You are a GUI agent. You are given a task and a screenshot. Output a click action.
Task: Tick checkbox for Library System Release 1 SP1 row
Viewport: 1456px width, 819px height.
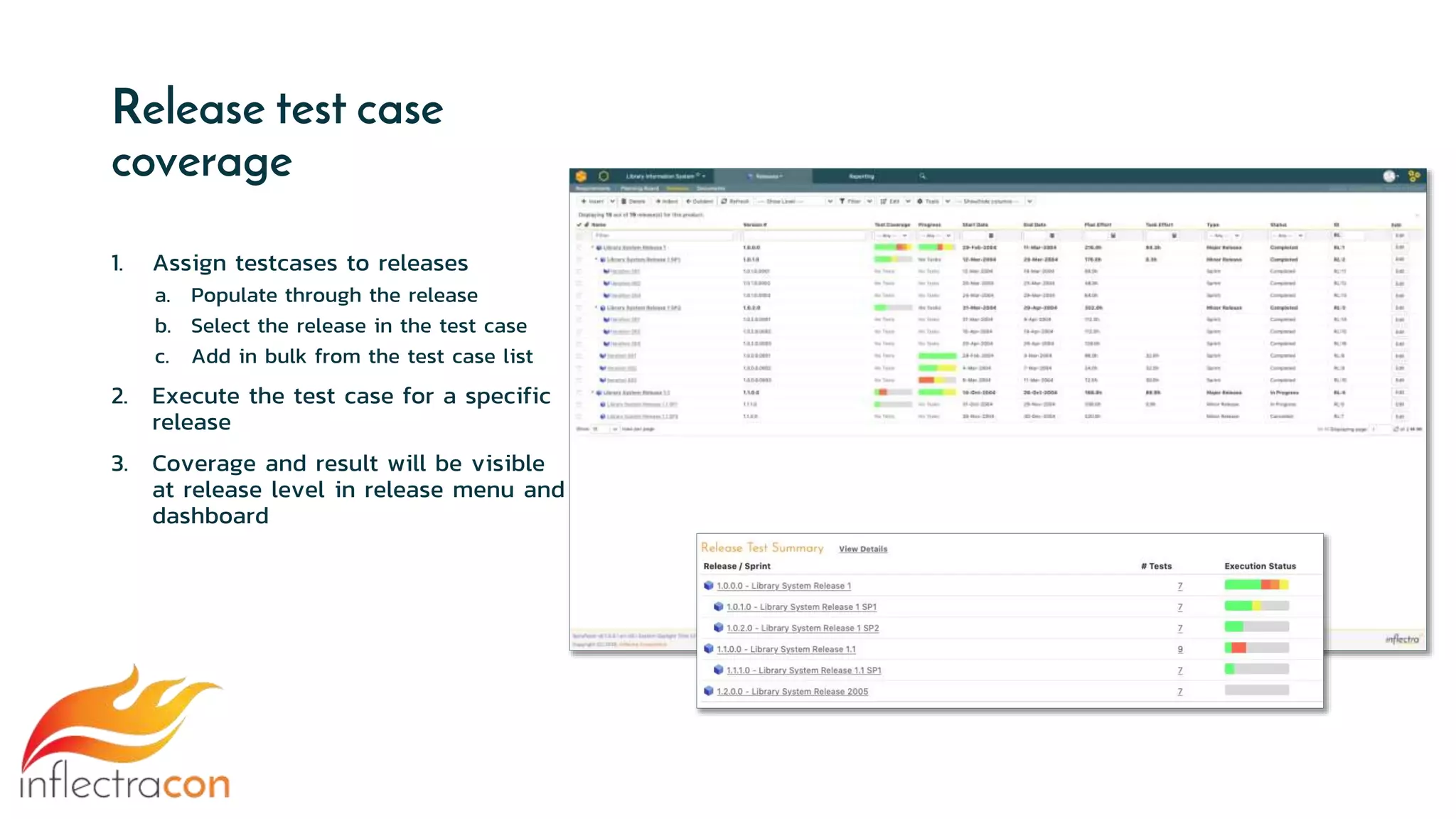[579, 259]
